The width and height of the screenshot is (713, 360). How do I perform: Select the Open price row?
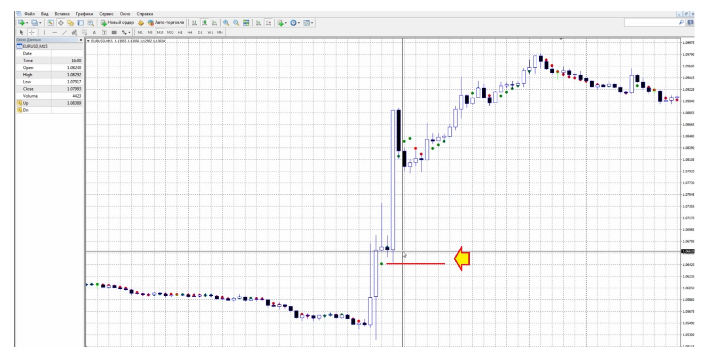50,67
